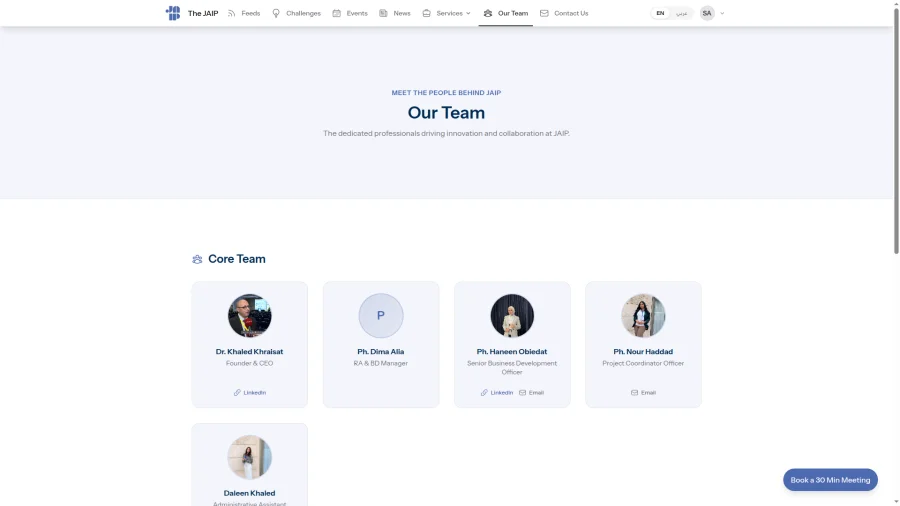900x506 pixels.
Task: Click the The JAIP home link
Action: pos(203,13)
